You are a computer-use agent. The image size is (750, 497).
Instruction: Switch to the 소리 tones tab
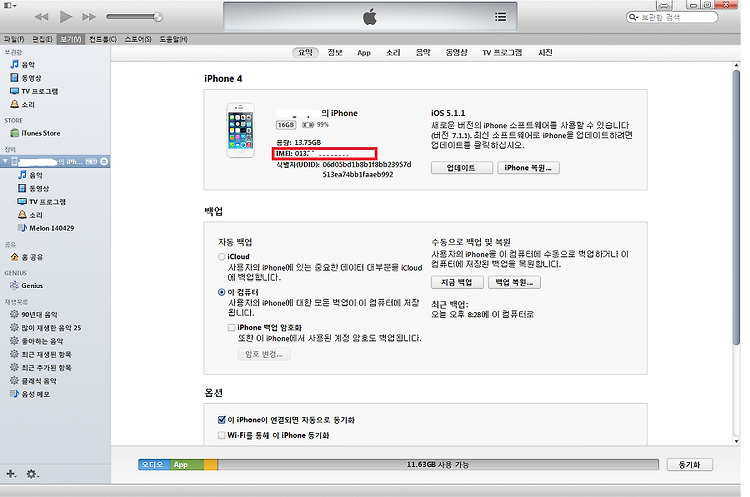(393, 53)
